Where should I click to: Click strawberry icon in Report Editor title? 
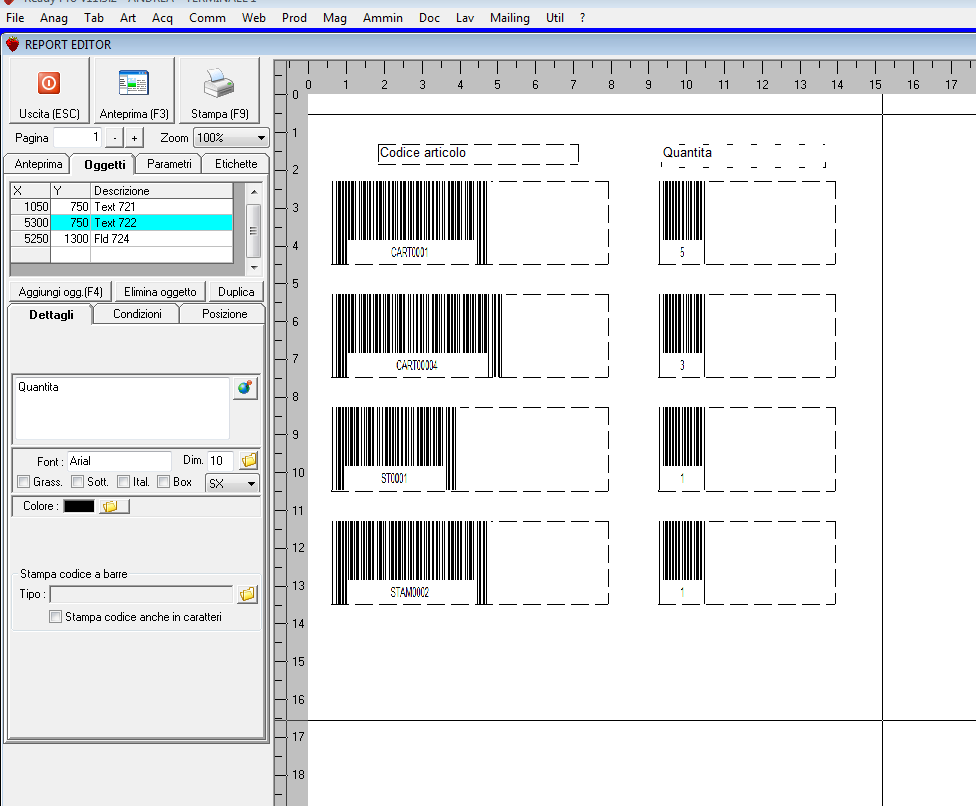click(13, 44)
